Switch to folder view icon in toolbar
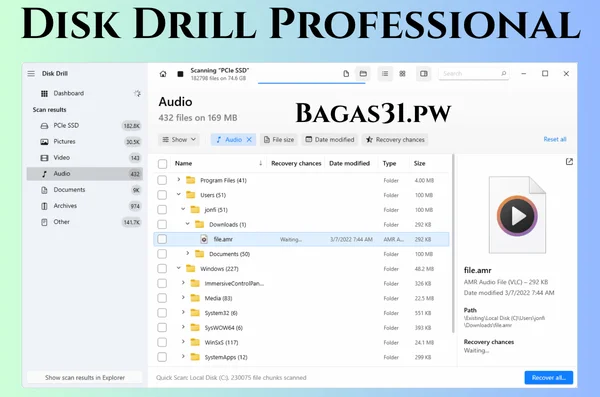The height and width of the screenshot is (397, 600). point(363,74)
